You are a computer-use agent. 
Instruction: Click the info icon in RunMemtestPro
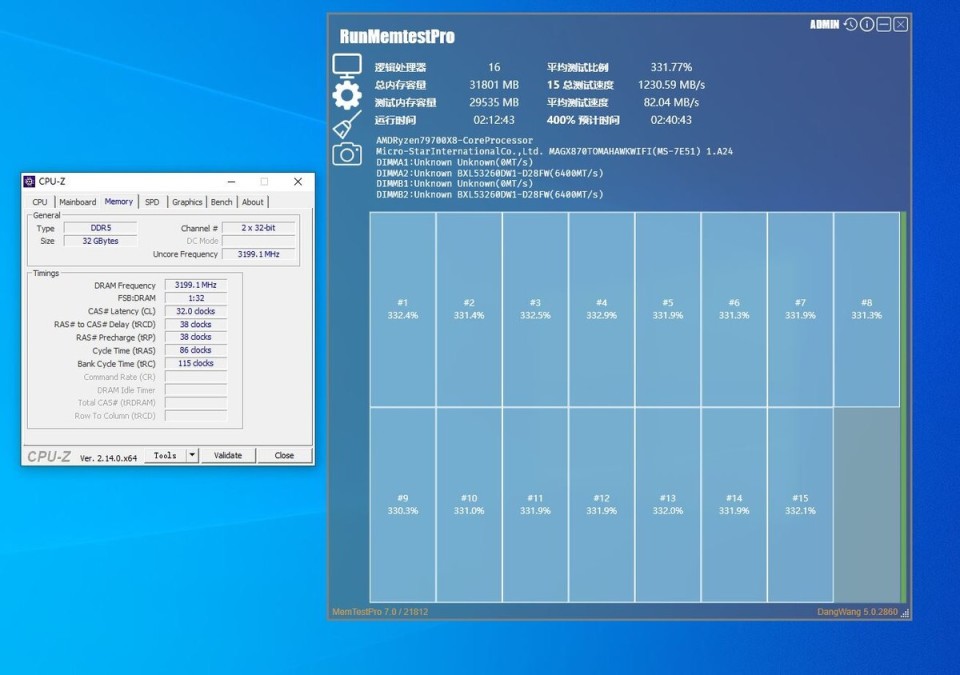pyautogui.click(x=867, y=24)
